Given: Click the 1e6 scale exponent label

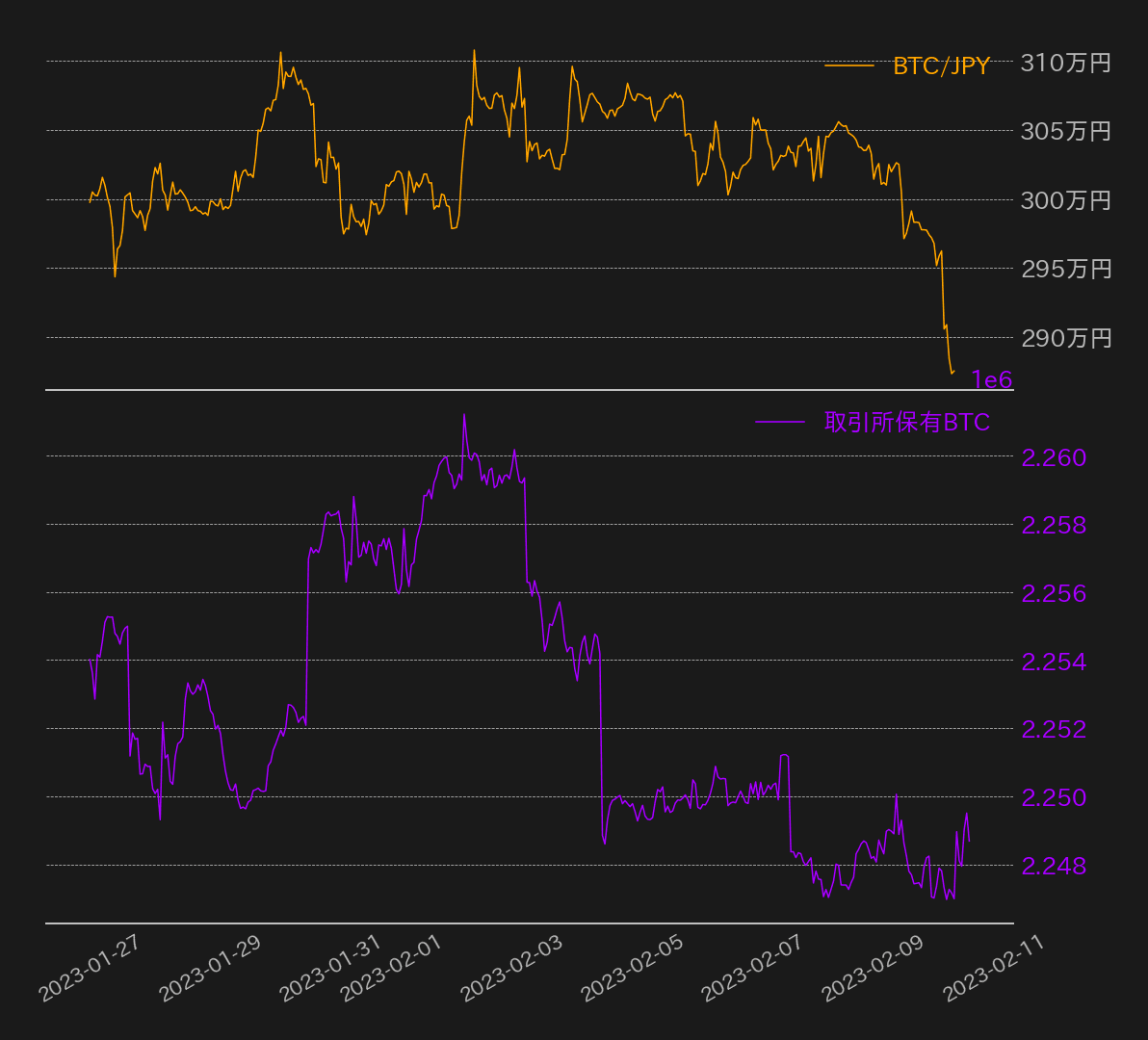Looking at the screenshot, I should tap(991, 380).
